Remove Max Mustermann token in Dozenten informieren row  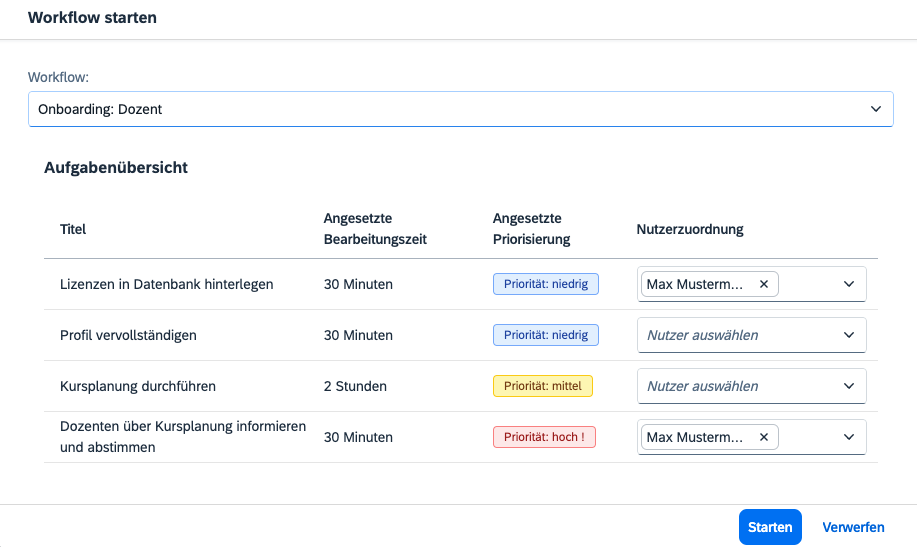(763, 437)
